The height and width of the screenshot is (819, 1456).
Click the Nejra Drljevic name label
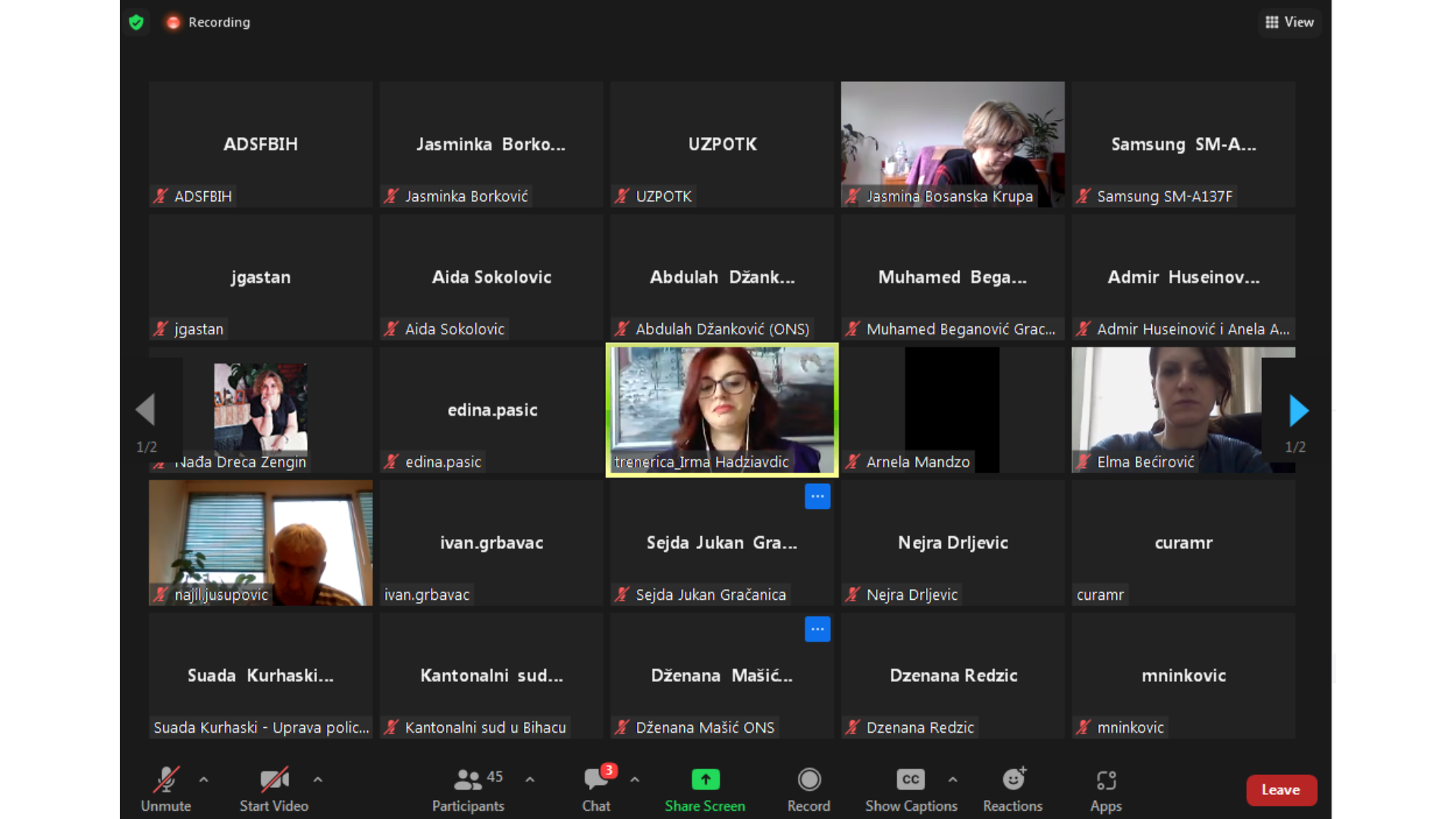(x=912, y=595)
